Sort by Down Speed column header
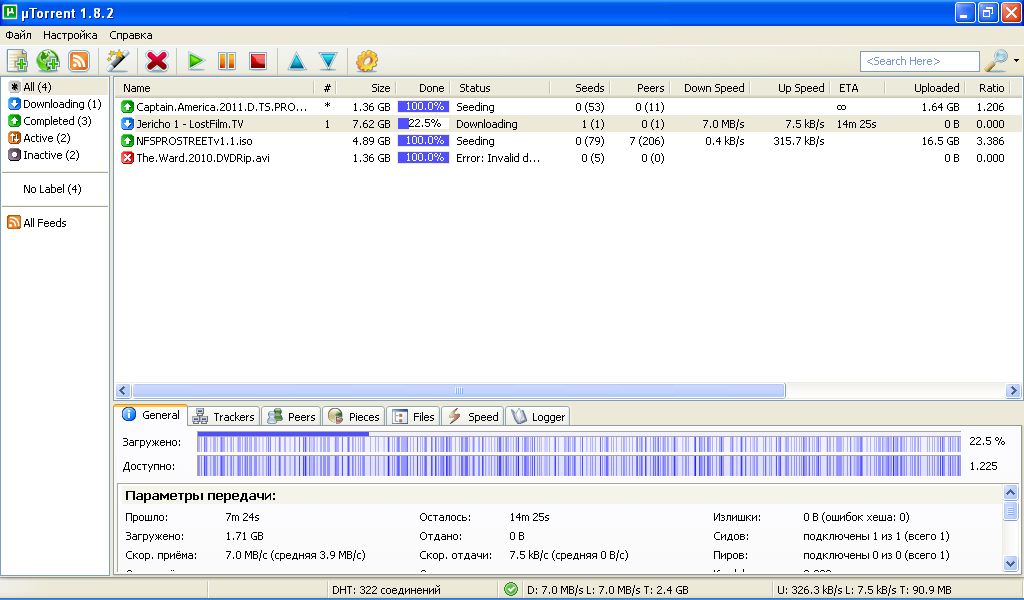Screen dimensions: 1024x600 pyautogui.click(x=710, y=88)
